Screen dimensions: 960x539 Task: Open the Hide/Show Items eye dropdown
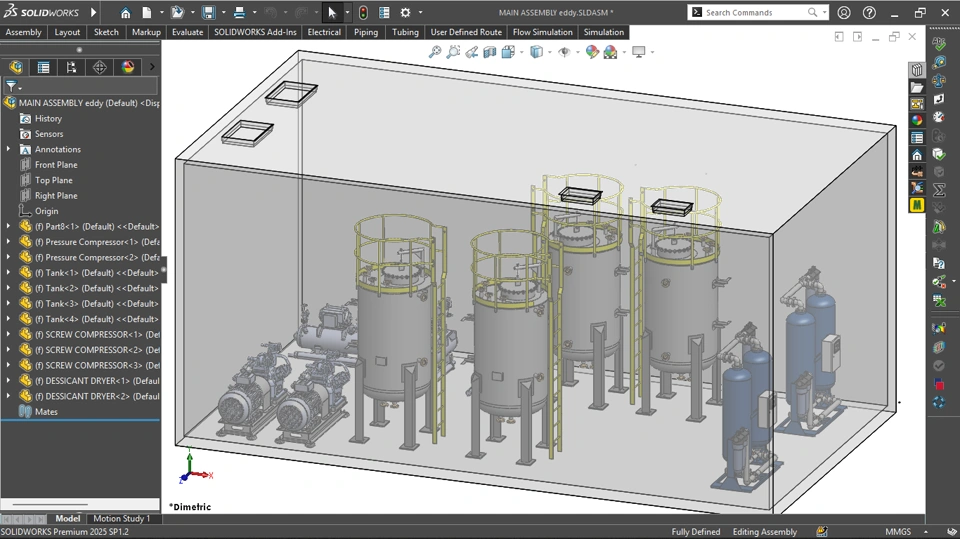point(576,52)
